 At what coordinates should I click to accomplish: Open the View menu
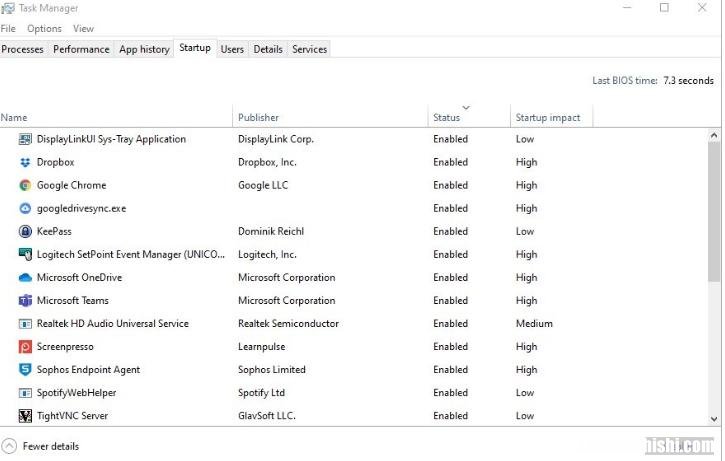83,29
